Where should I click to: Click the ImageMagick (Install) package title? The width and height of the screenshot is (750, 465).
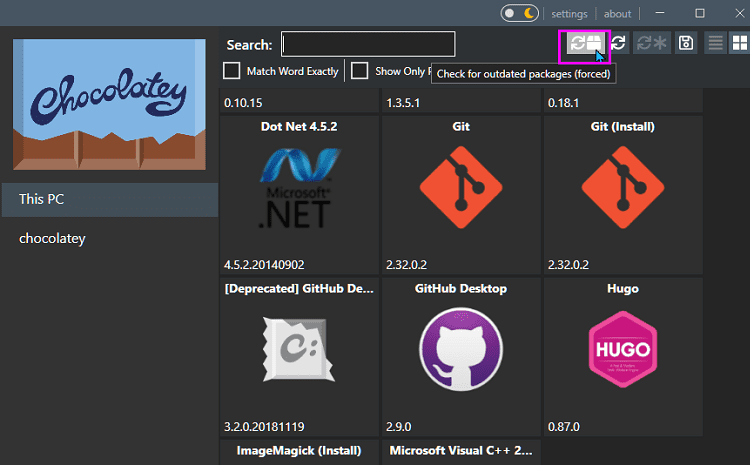coord(299,451)
